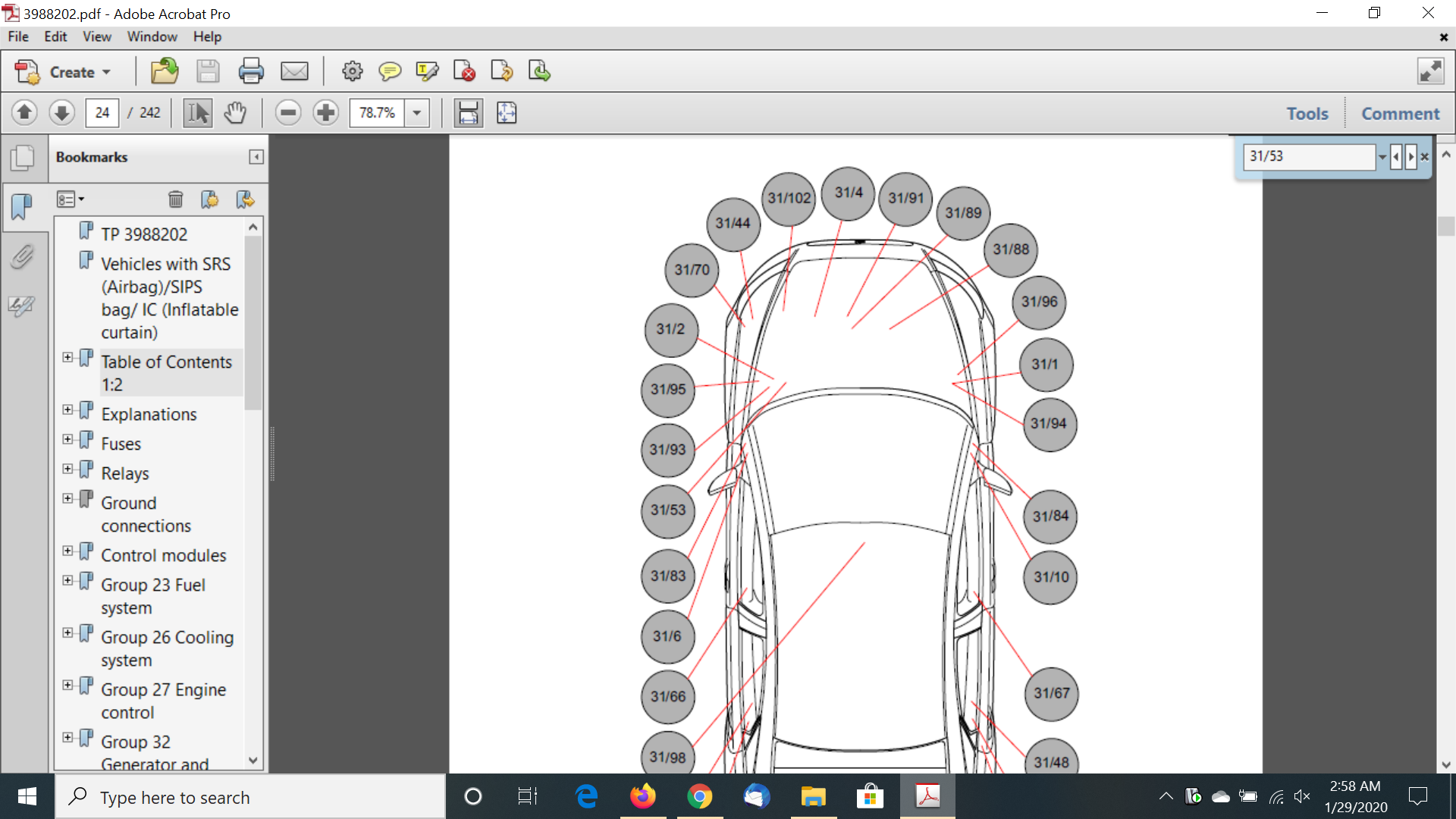Open Page Thumbnails panel icon
Image resolution: width=1456 pixels, height=819 pixels.
22,158
